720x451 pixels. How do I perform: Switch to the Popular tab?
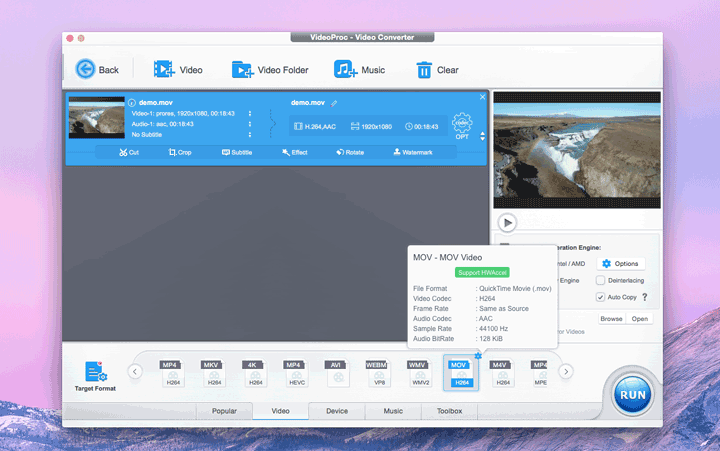point(224,411)
